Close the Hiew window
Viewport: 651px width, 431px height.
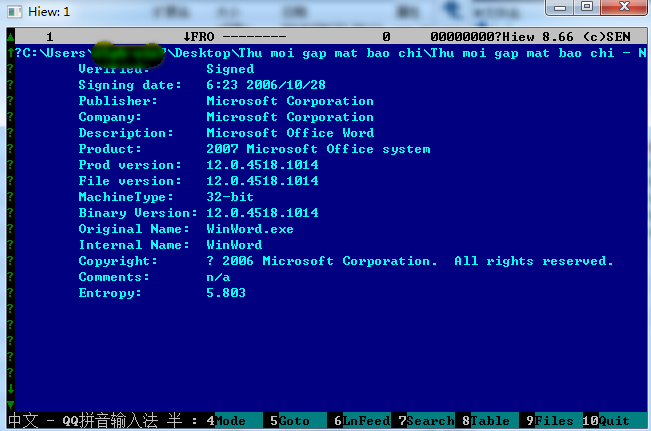pos(624,7)
